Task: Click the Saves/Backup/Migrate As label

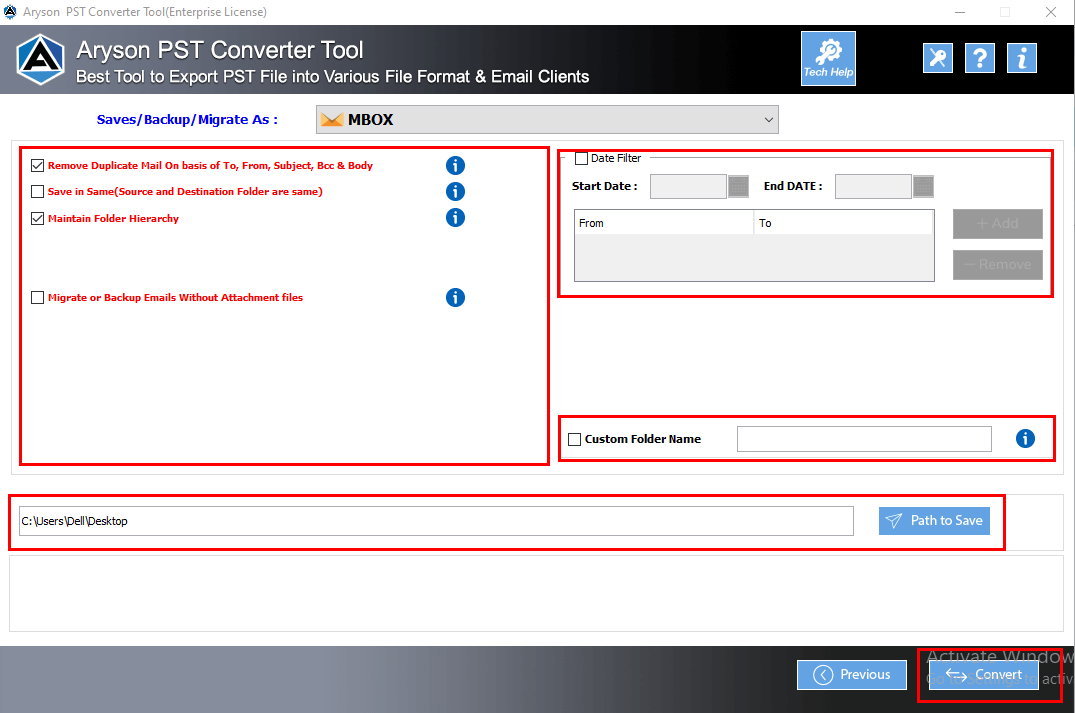Action: tap(187, 119)
